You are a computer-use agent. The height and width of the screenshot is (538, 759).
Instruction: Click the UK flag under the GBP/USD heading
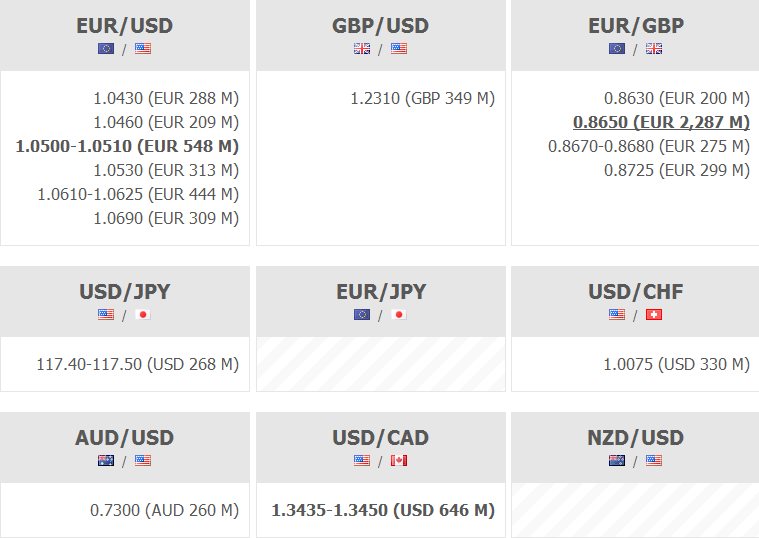[362, 48]
